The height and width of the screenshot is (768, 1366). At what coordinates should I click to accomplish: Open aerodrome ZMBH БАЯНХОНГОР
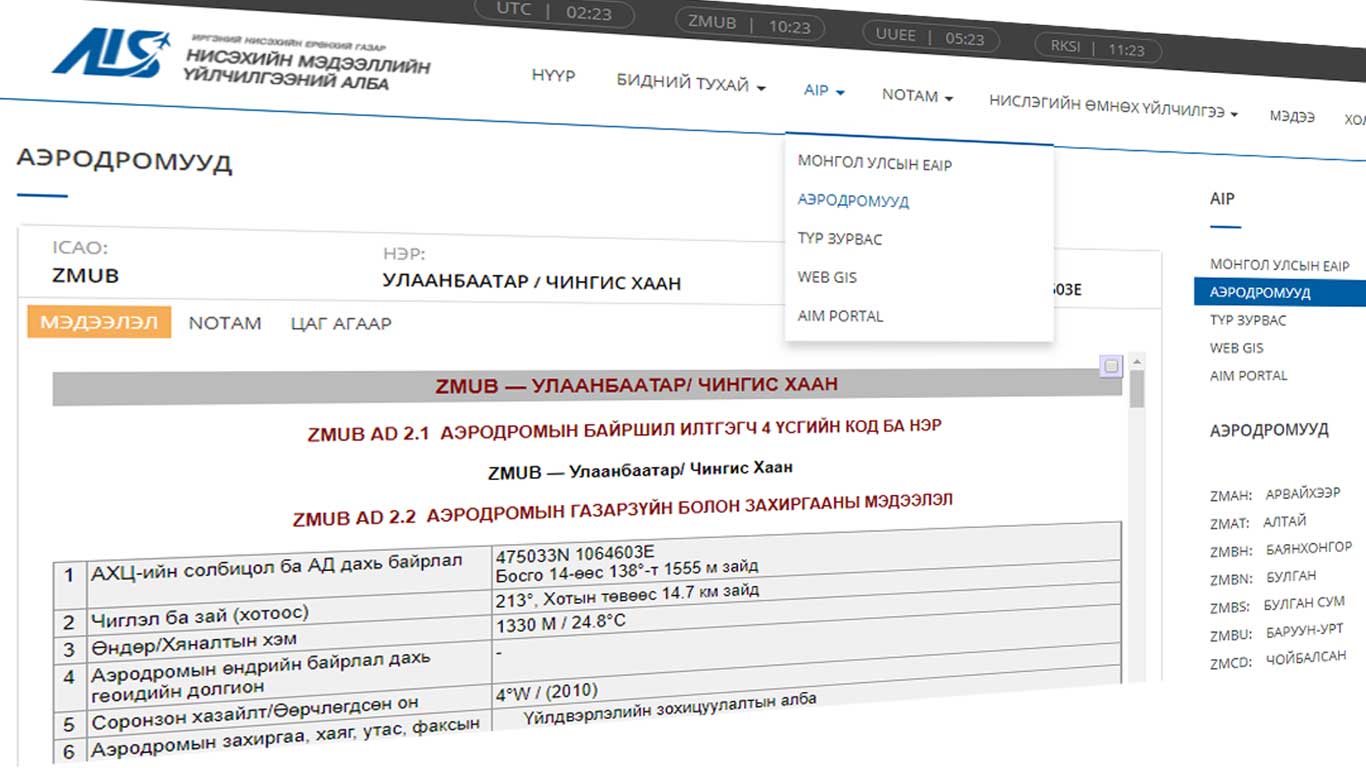click(1281, 549)
